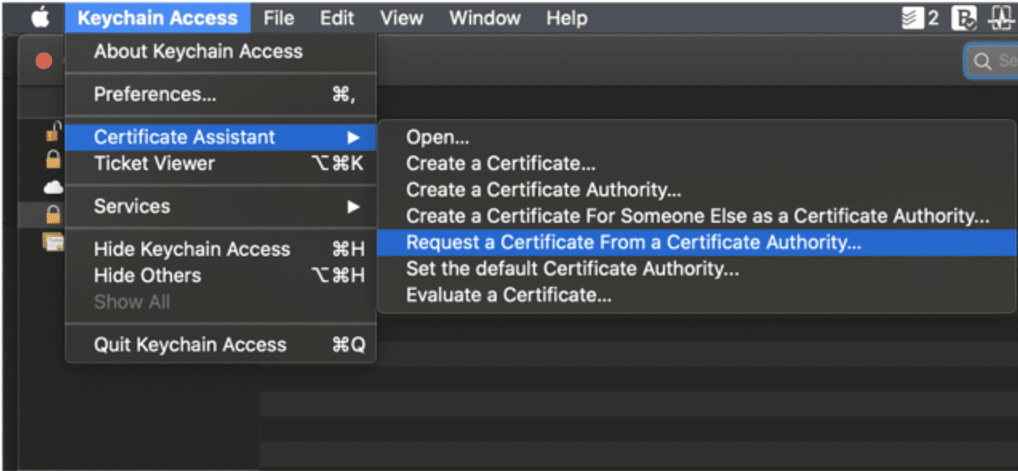
Task: Choose Evaluate a Certificate
Action: [x=508, y=295]
